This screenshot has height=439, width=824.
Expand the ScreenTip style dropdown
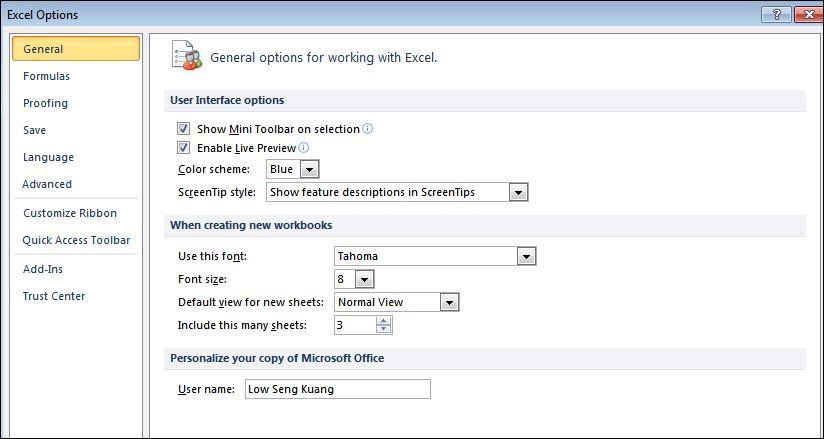[x=518, y=192]
